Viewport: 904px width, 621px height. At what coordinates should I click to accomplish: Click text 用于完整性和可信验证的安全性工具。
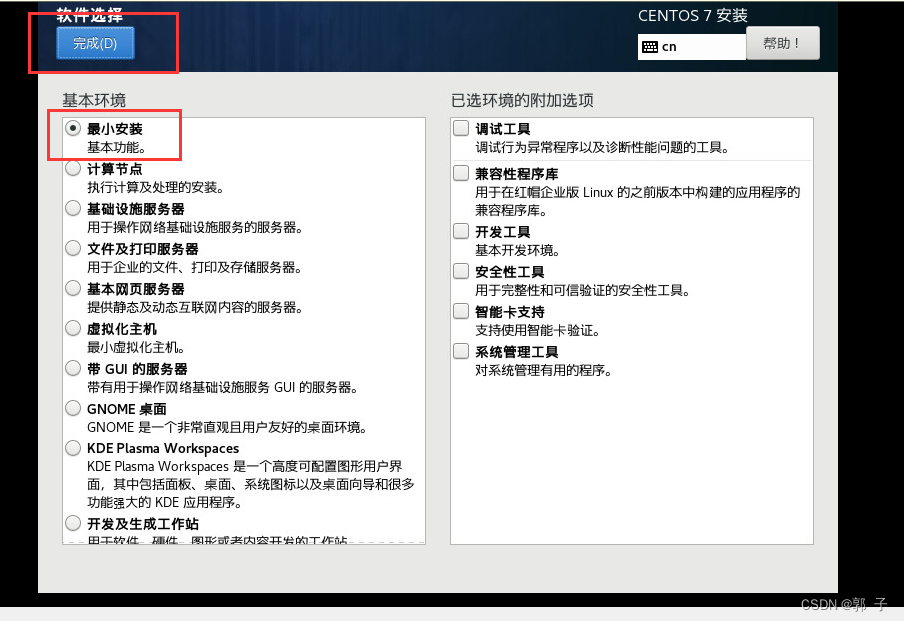click(x=582, y=290)
